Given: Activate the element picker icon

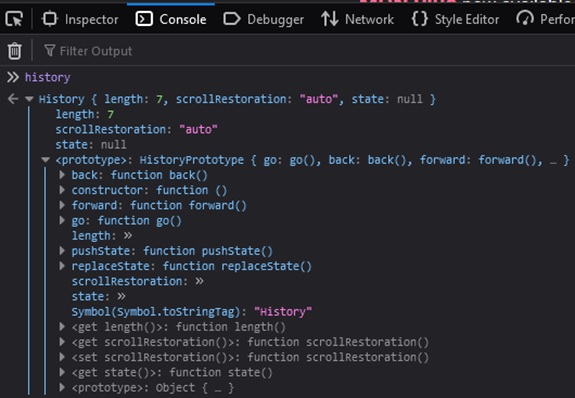Looking at the screenshot, I should click(14, 19).
